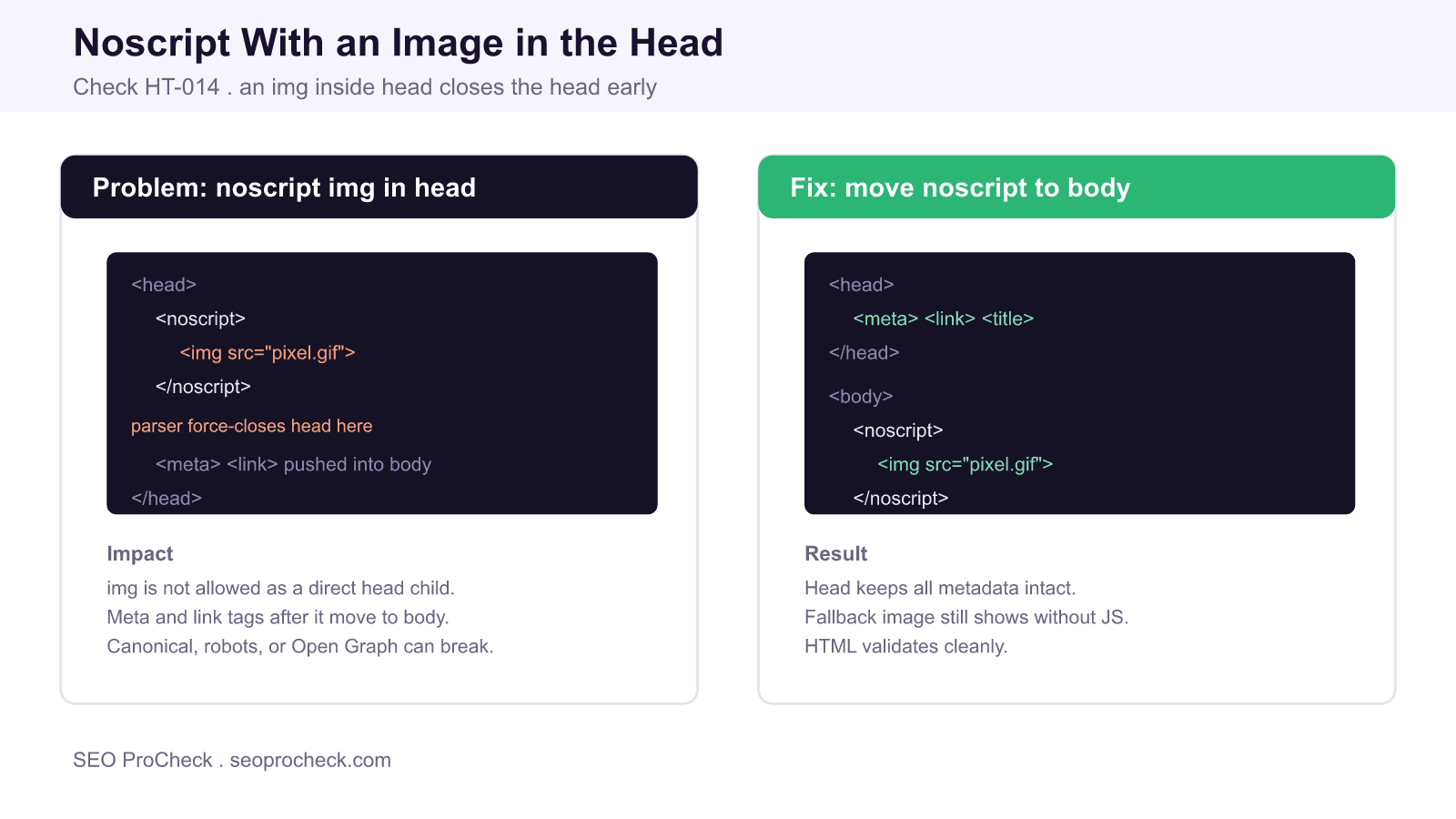
Task: Click the green <img src="pixel.gif"> line
Action: pos(966,464)
